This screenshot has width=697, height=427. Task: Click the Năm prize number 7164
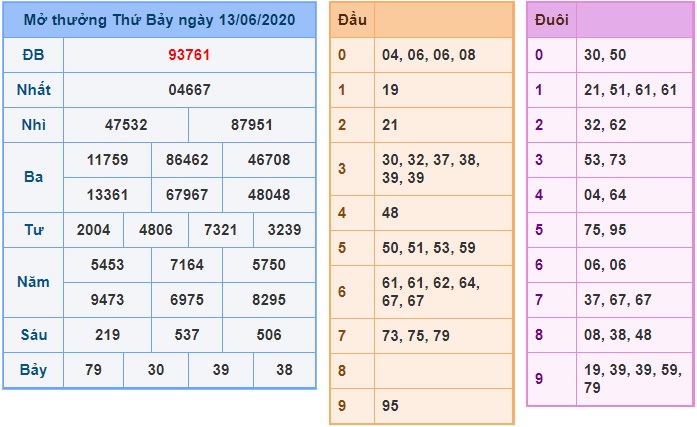[187, 265]
